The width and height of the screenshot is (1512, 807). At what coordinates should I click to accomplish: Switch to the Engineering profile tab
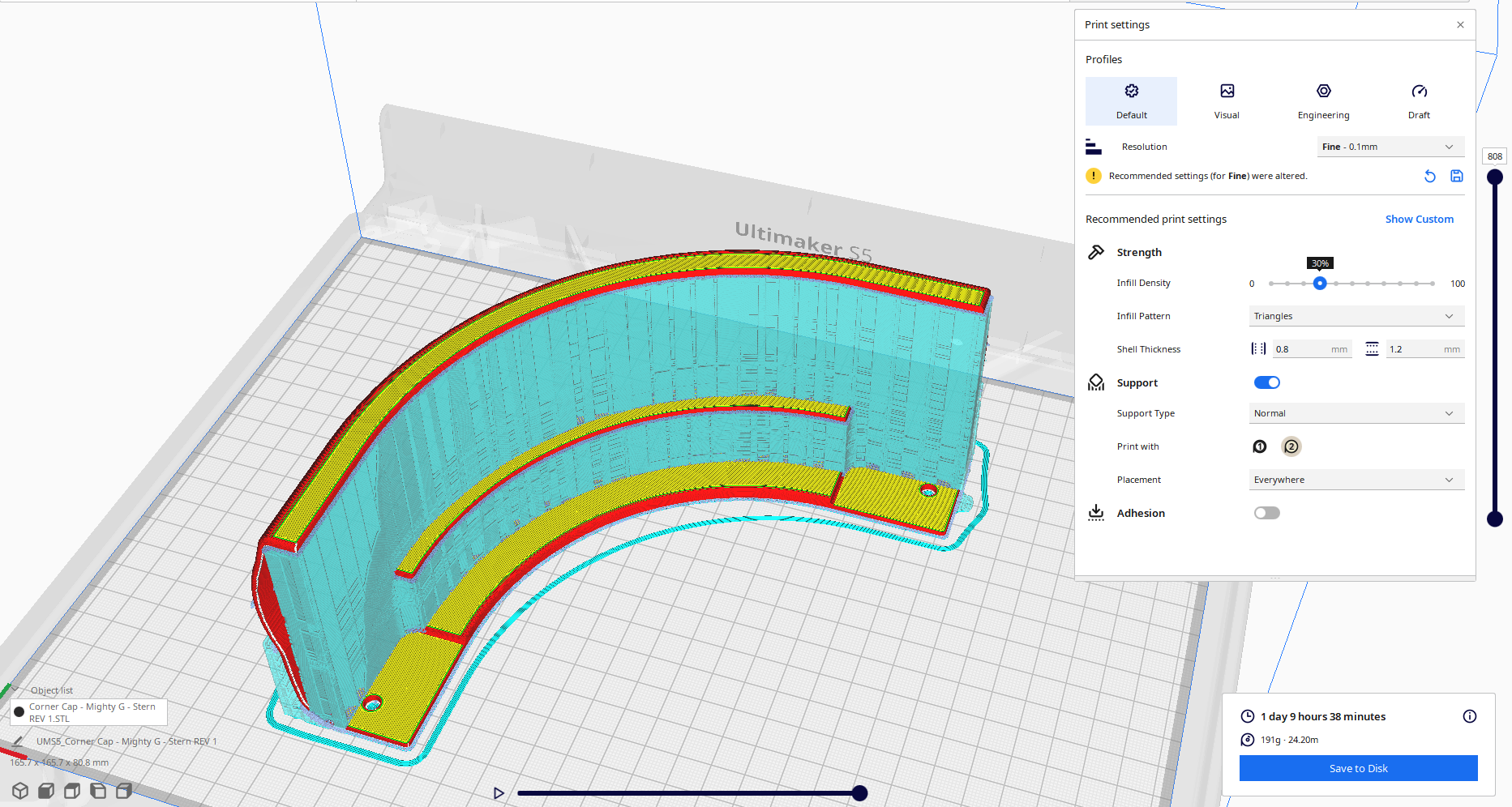click(1323, 100)
